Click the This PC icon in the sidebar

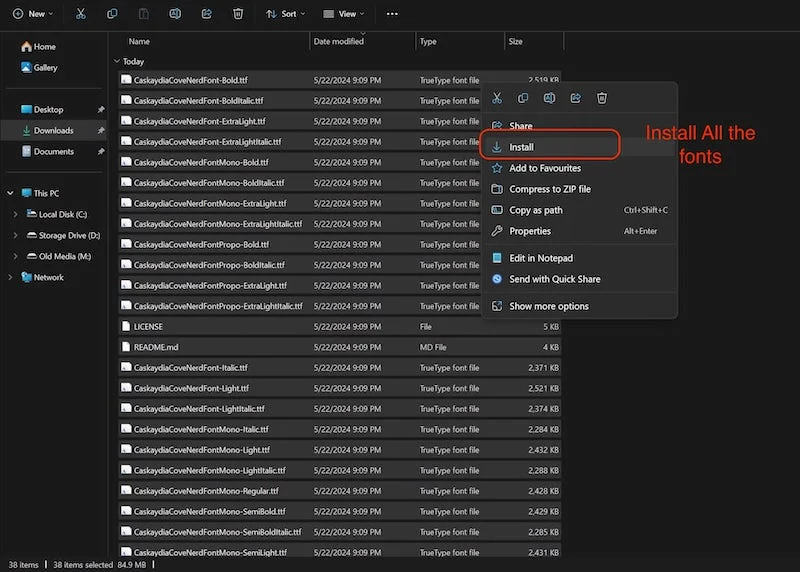[x=27, y=193]
